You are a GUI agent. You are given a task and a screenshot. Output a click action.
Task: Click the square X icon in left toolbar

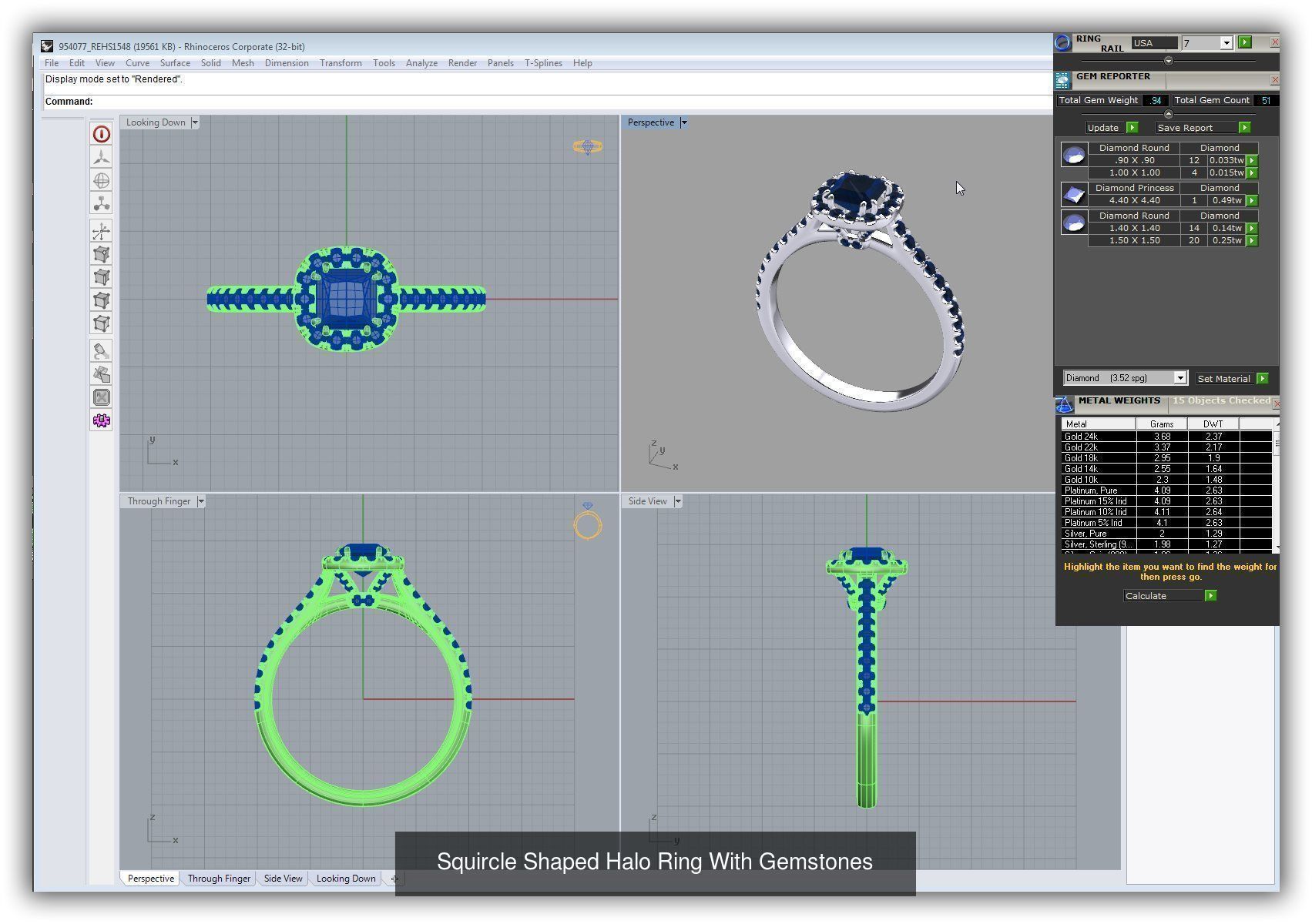(x=101, y=397)
